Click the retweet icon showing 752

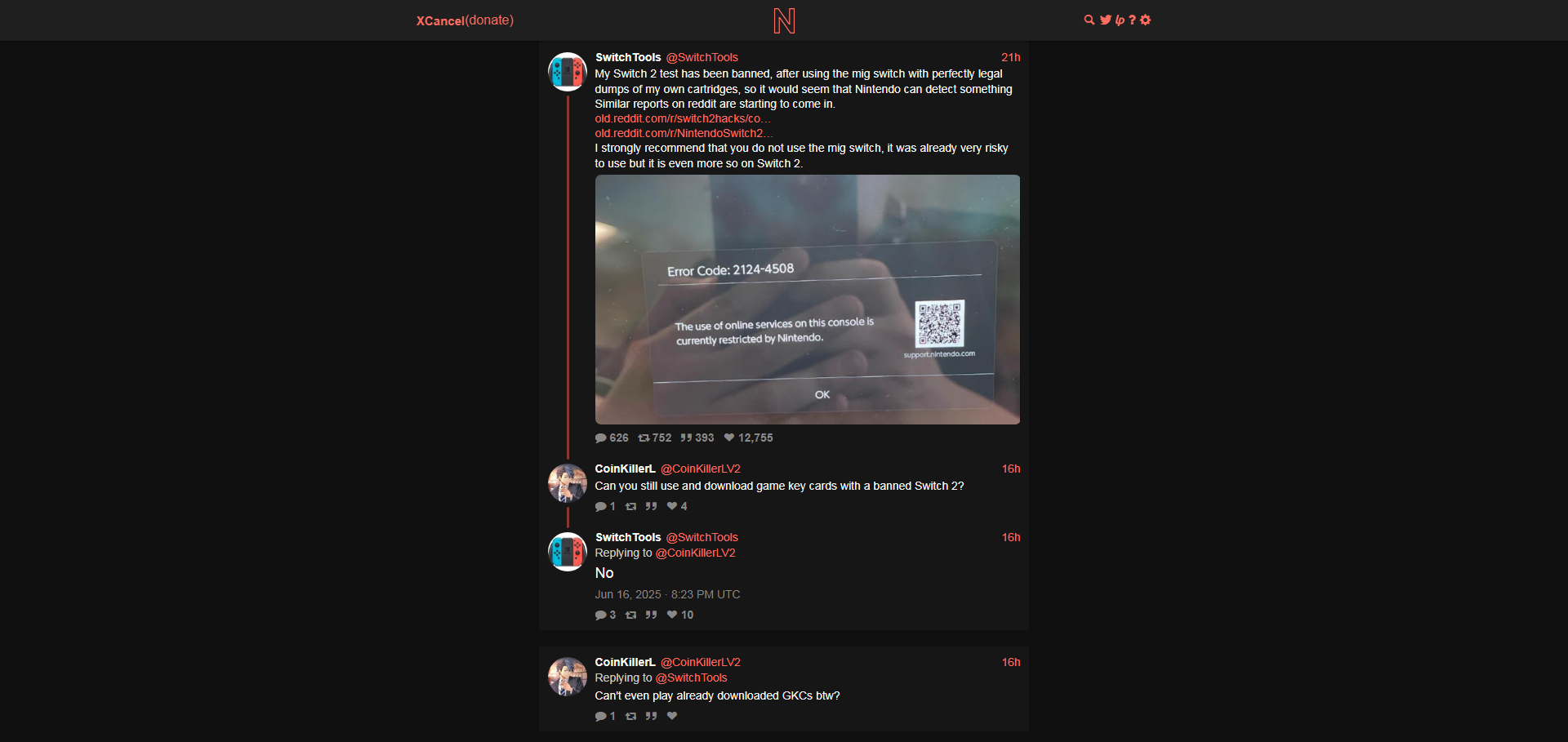pyautogui.click(x=644, y=438)
